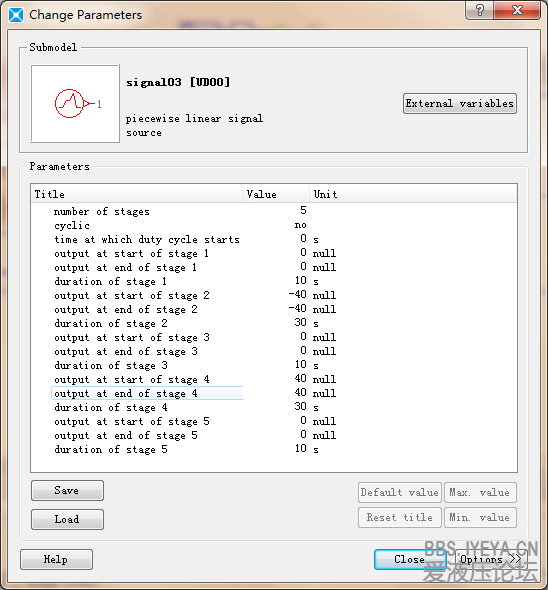Open External variables dialog
This screenshot has width=548, height=590.
[x=459, y=103]
